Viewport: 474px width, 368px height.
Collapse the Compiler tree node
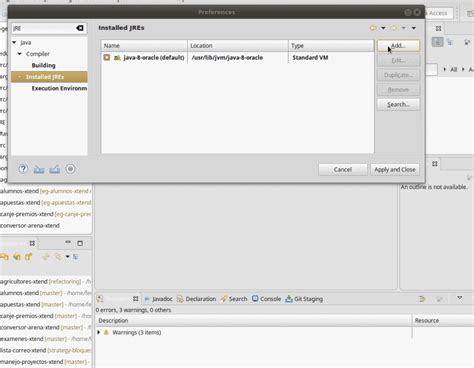[20, 54]
